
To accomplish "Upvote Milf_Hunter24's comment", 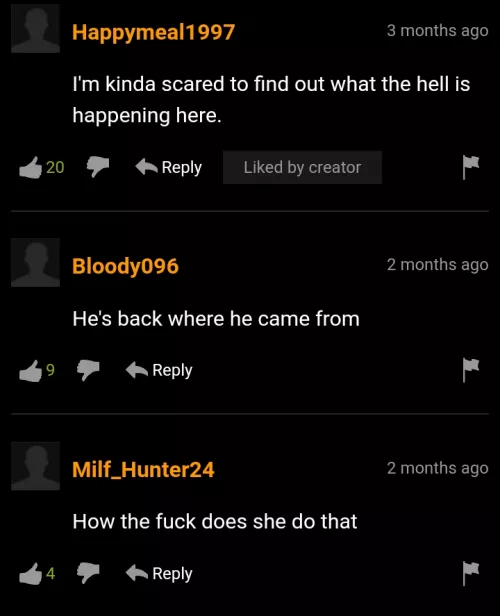I will point(31,574).
